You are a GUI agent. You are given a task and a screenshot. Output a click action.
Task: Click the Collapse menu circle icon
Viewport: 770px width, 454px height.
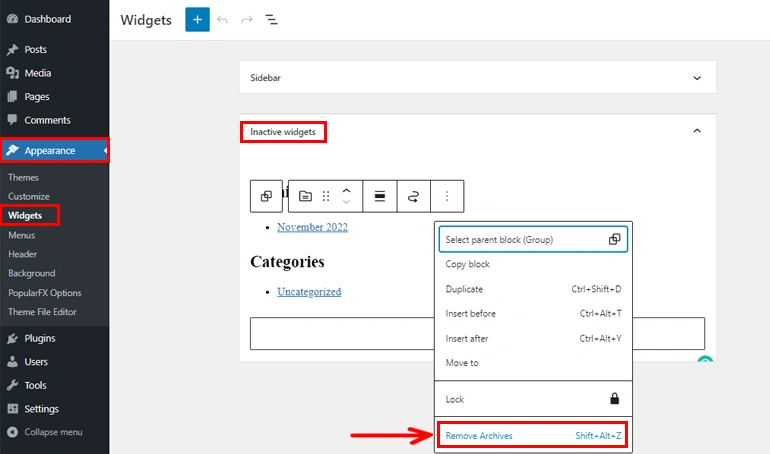tap(13, 432)
